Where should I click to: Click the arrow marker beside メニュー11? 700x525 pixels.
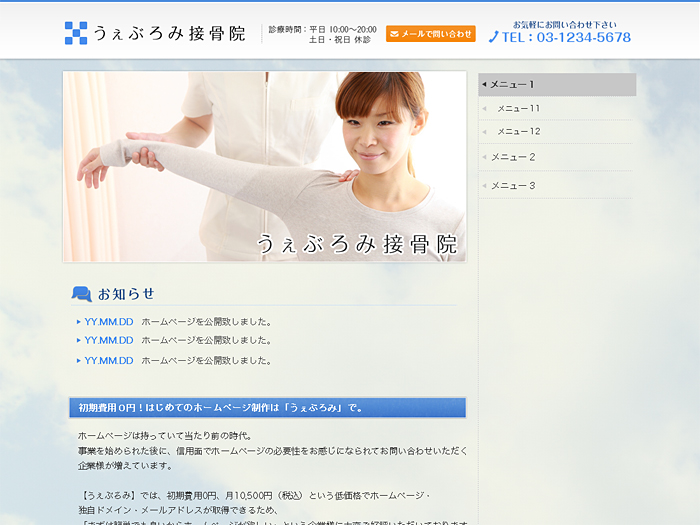[484, 108]
